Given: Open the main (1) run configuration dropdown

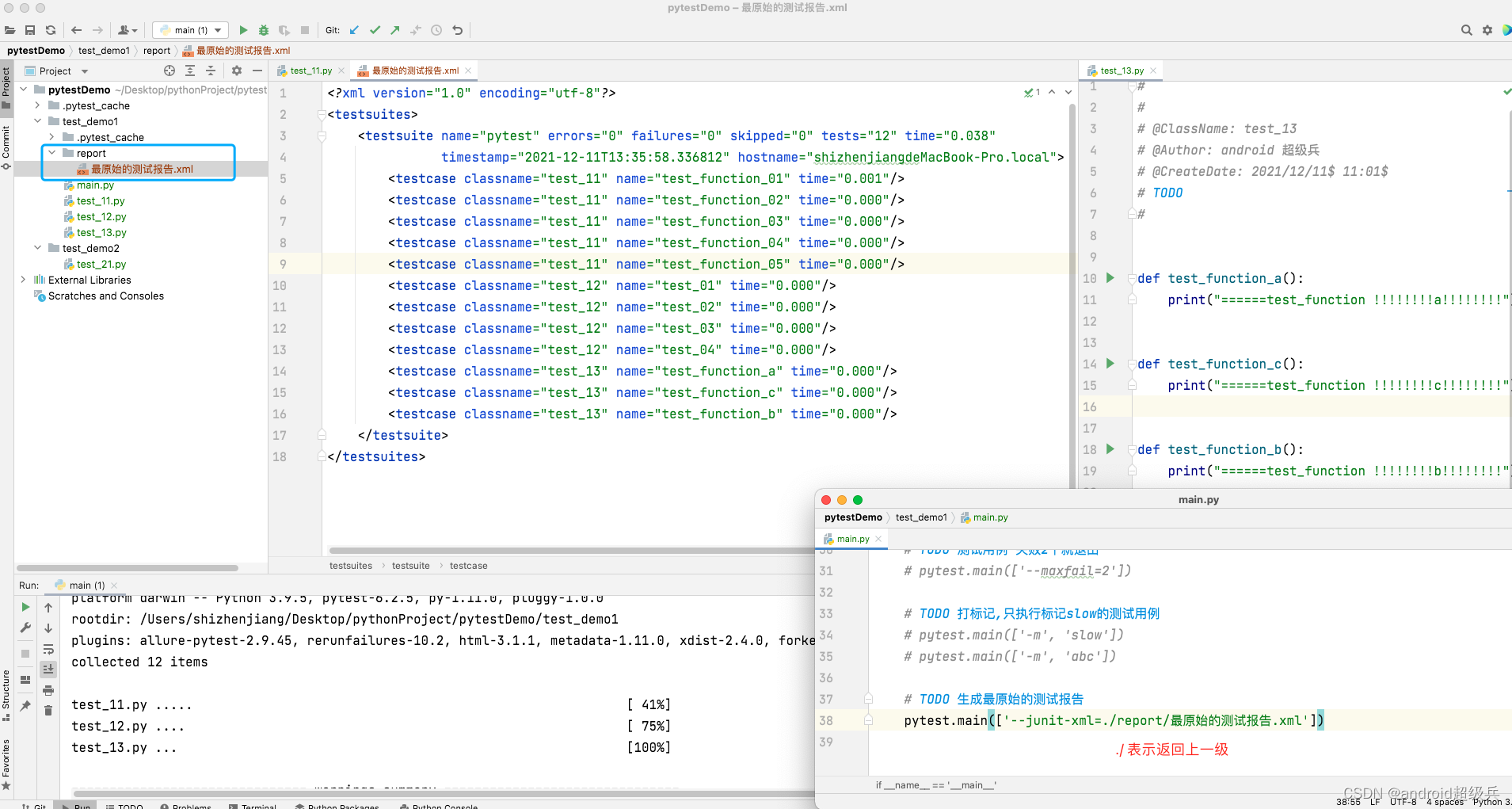Looking at the screenshot, I should pos(190,30).
